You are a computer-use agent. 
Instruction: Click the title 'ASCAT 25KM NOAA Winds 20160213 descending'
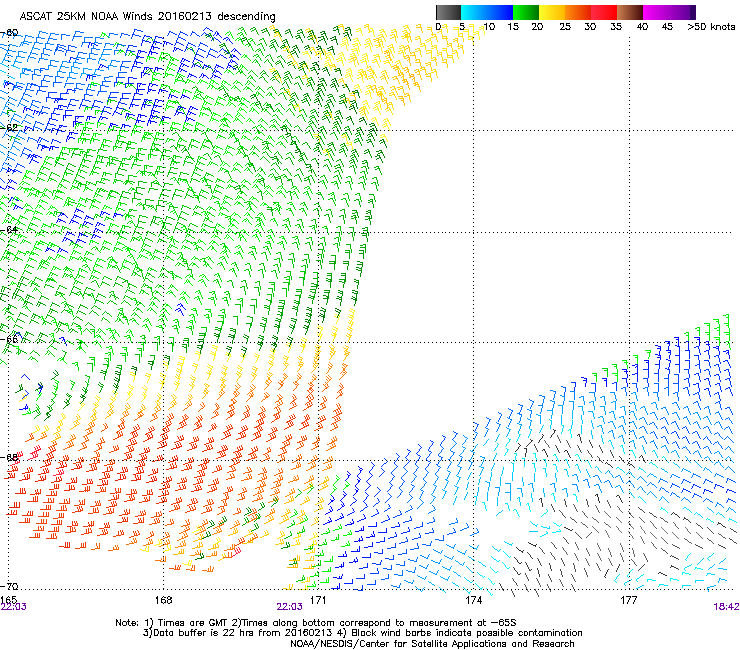tap(148, 17)
